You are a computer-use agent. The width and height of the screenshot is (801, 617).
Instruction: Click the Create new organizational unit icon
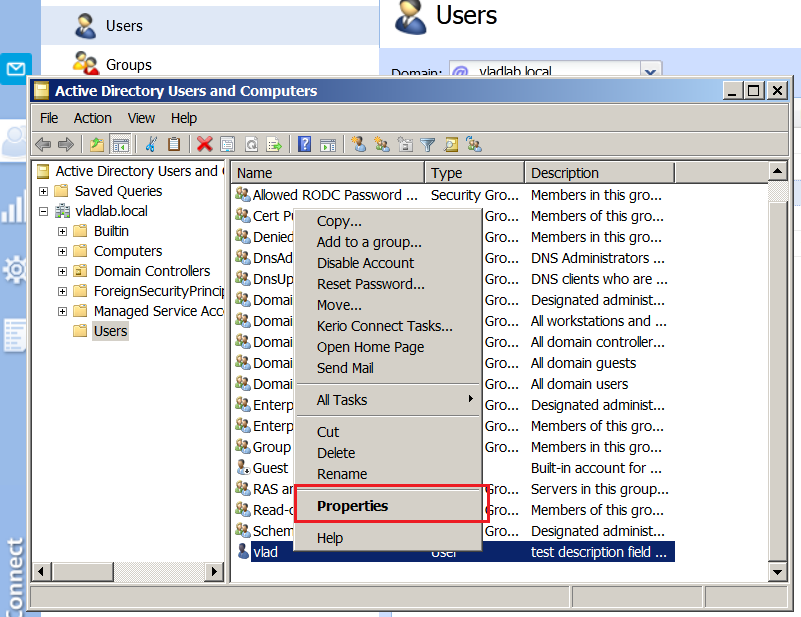point(405,145)
